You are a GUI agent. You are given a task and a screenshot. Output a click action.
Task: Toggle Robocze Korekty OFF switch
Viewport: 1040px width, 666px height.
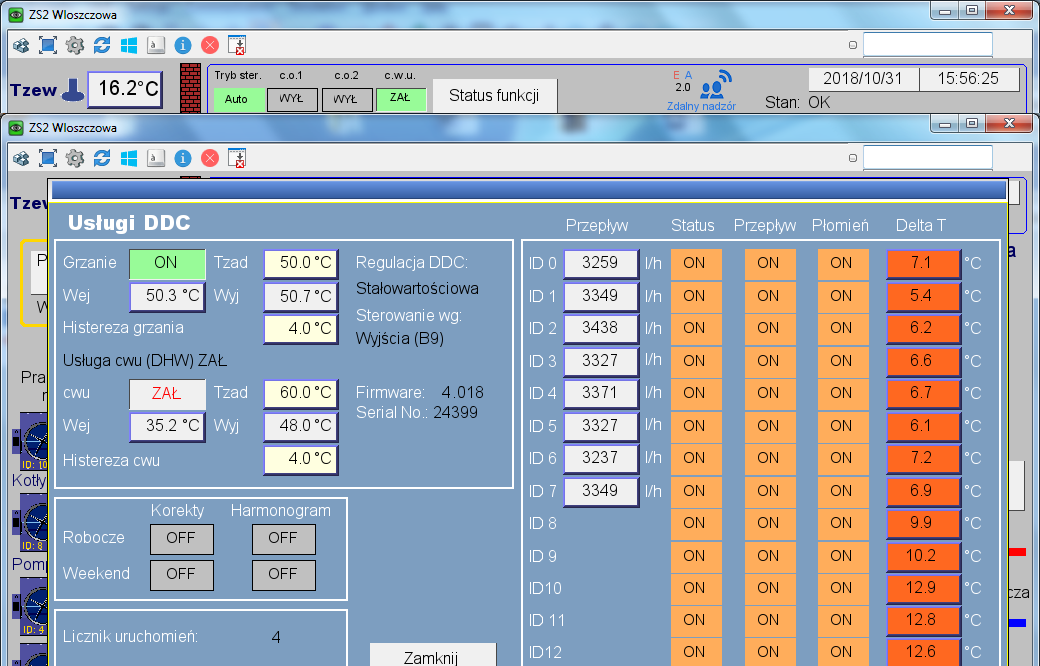pyautogui.click(x=182, y=539)
